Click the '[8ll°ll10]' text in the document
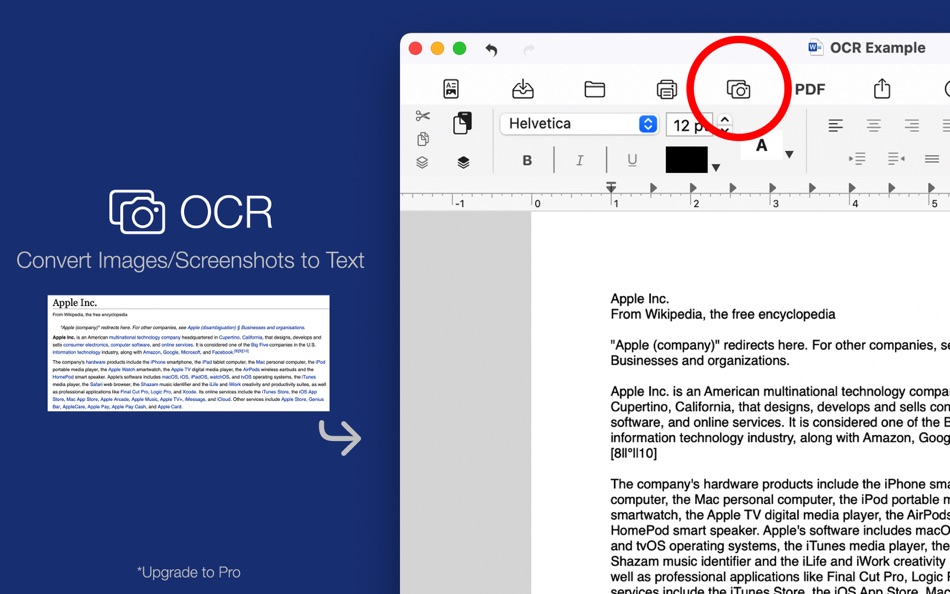 634,453
